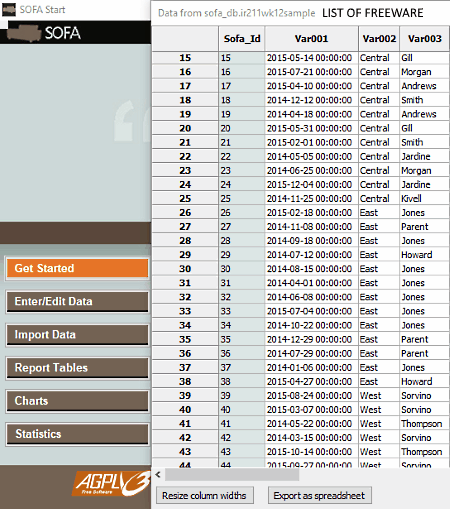This screenshot has height=509, width=450.
Task: Click the horizontal scrollbar thumb
Action: pos(232,475)
